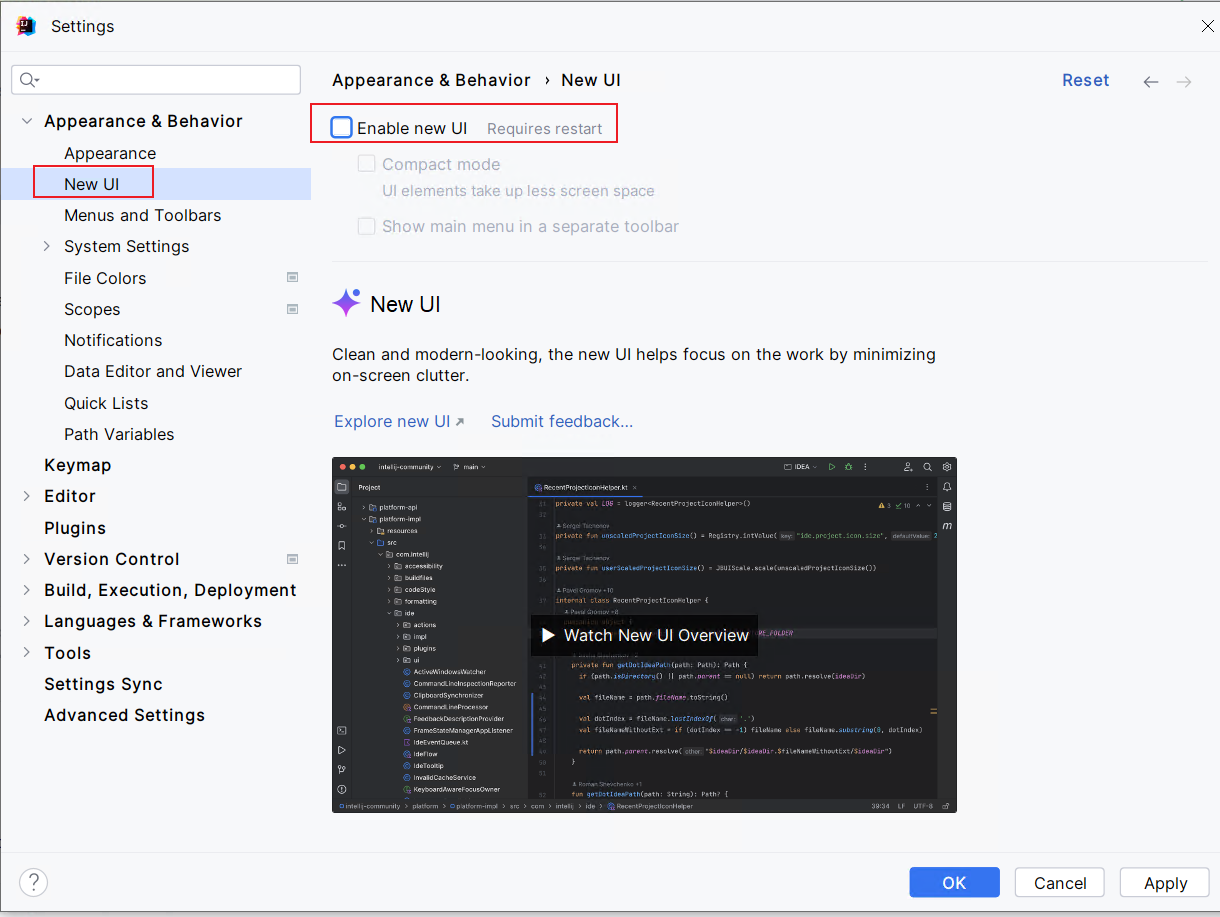
Task: Collapse the Appearance & Behavior section
Action: 26,121
